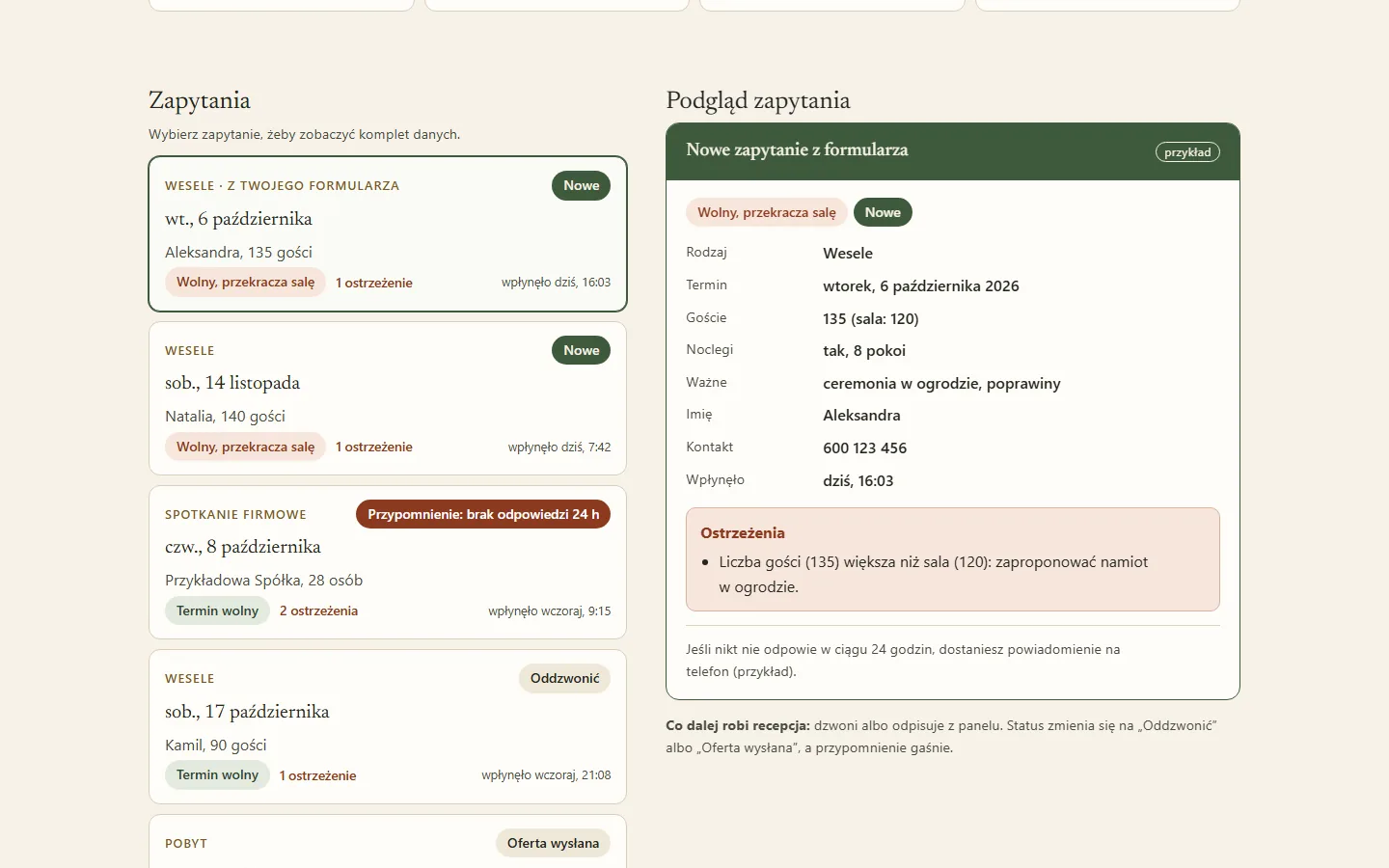Click the 24 h reminder badge
The image size is (1389, 868).
pyautogui.click(x=483, y=514)
